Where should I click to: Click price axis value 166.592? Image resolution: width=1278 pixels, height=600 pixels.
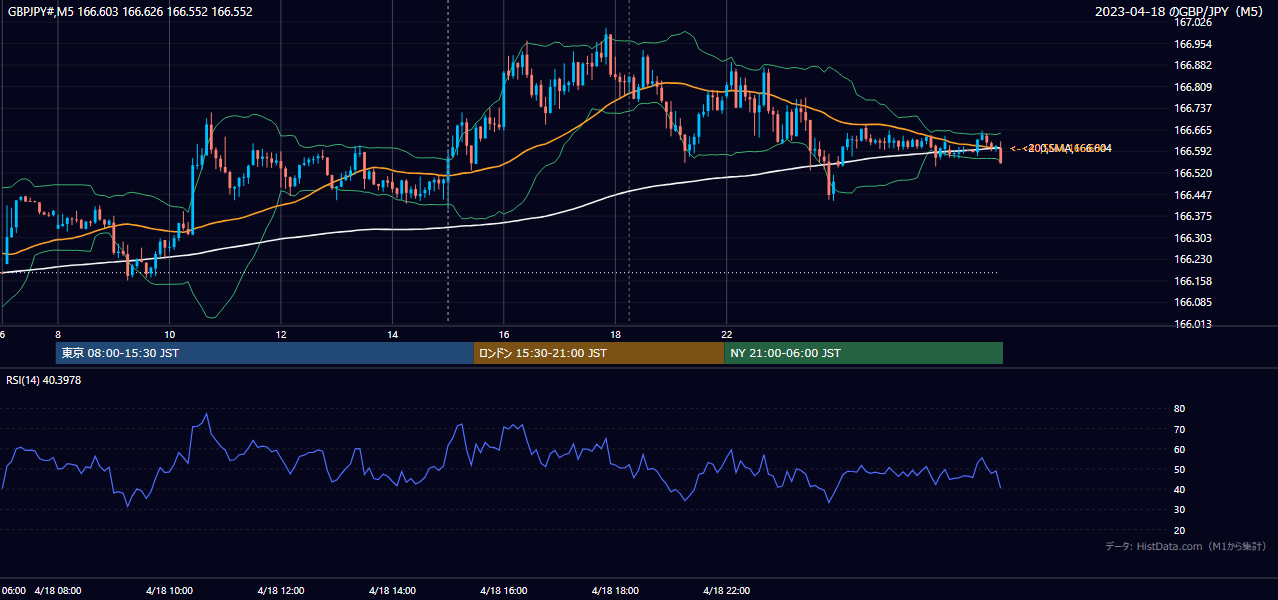point(1193,151)
